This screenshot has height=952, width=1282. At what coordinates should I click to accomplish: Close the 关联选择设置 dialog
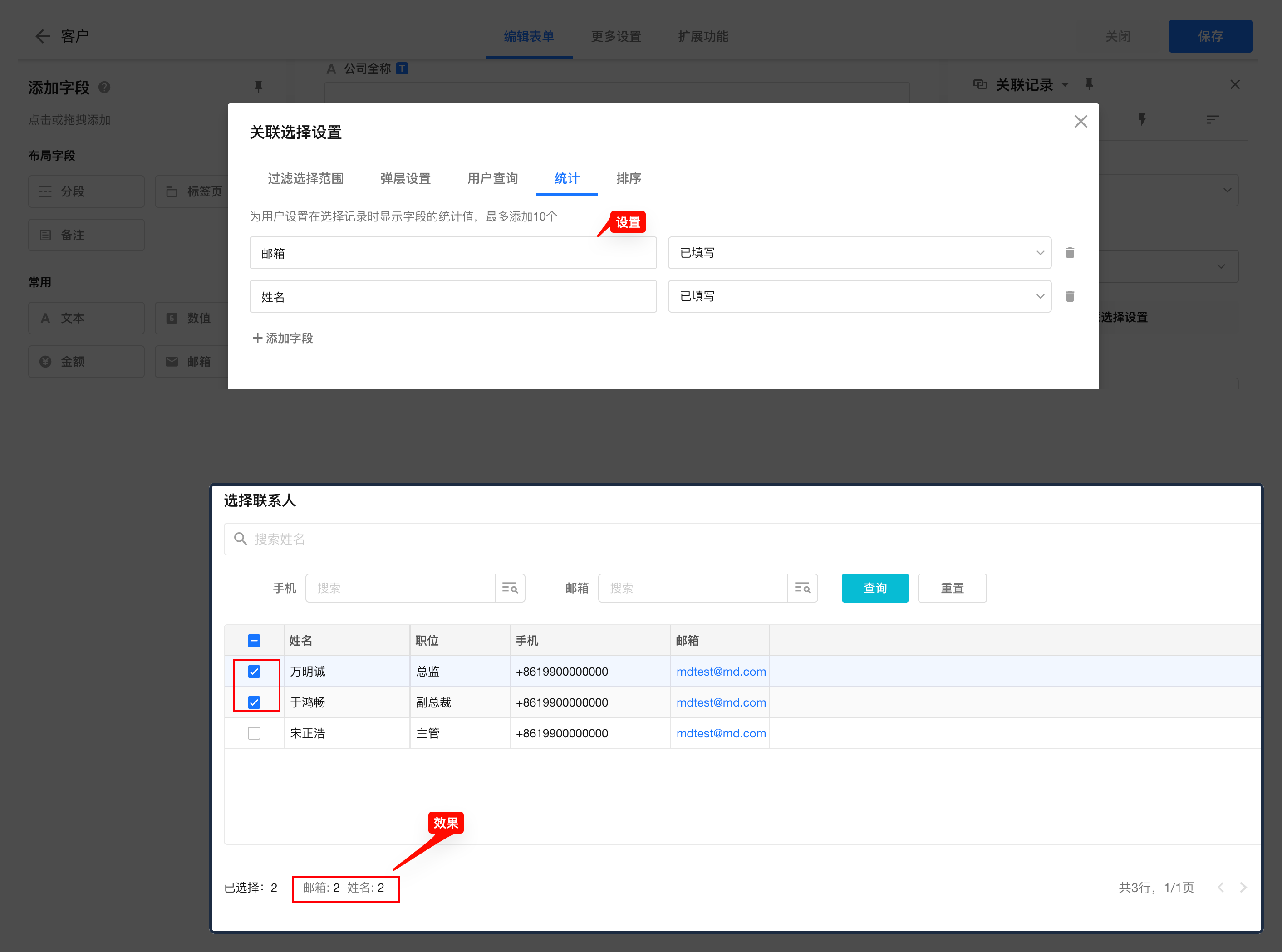[1081, 122]
